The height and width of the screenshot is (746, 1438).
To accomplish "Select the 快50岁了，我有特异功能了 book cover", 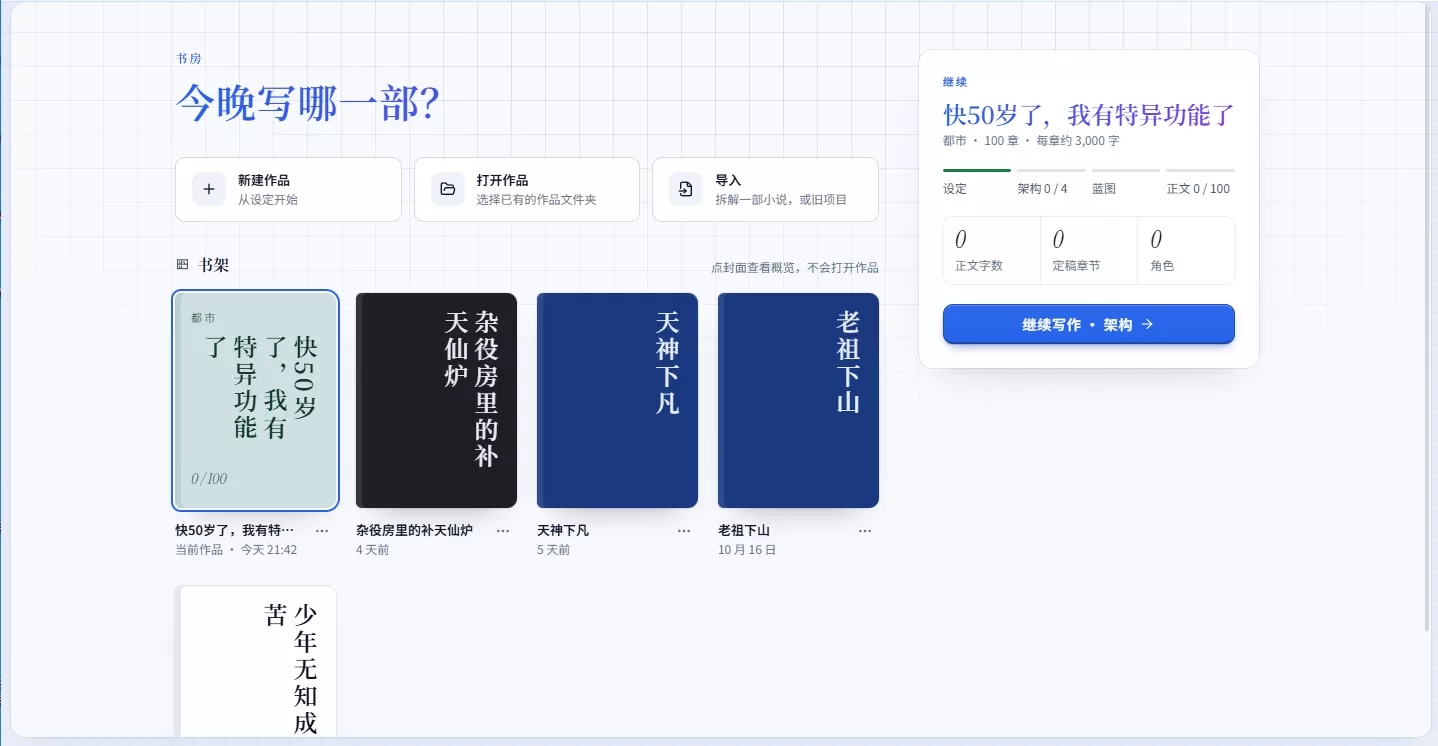I will 256,401.
